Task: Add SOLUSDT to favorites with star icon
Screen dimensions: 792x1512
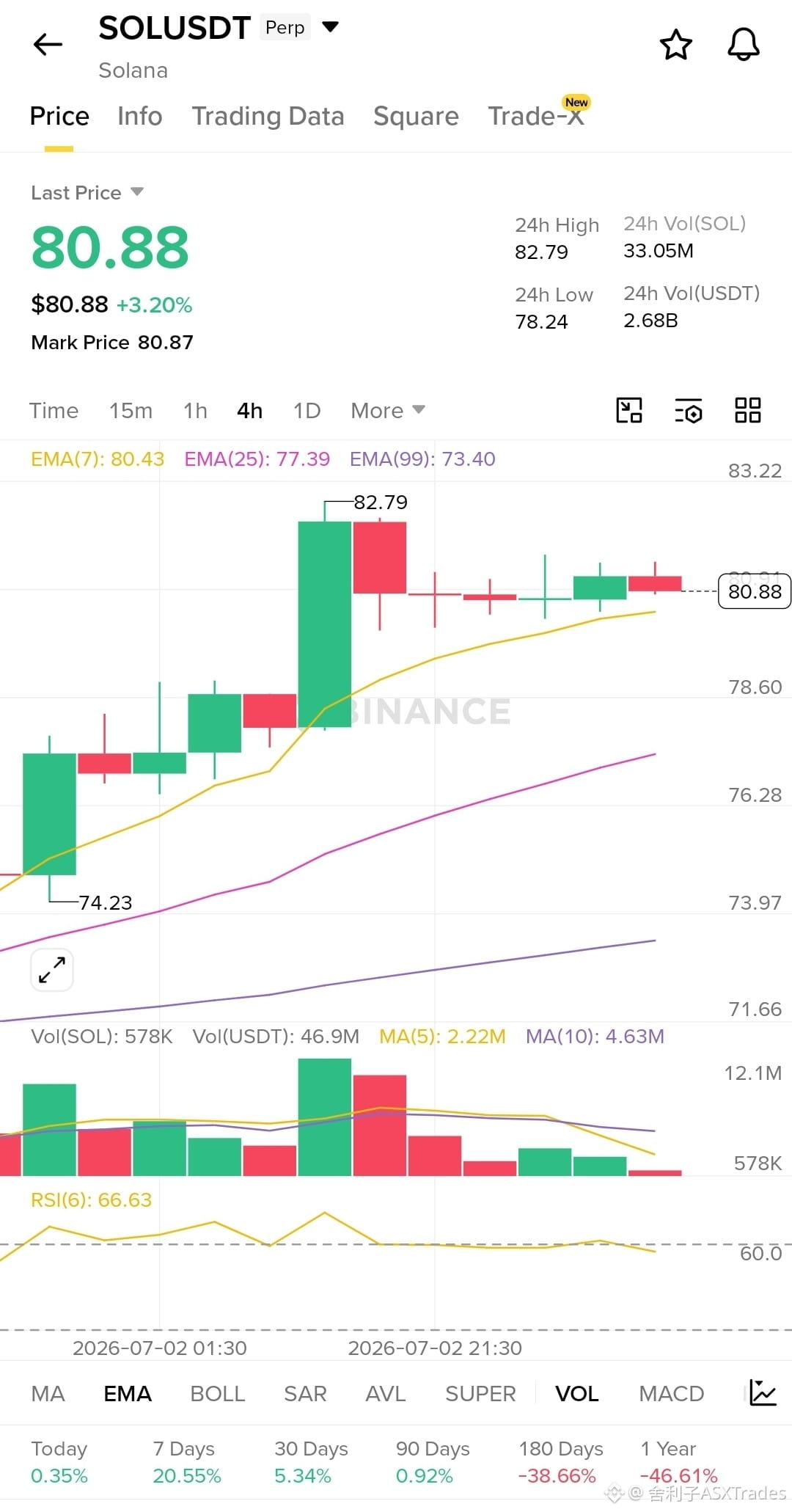Action: (675, 45)
